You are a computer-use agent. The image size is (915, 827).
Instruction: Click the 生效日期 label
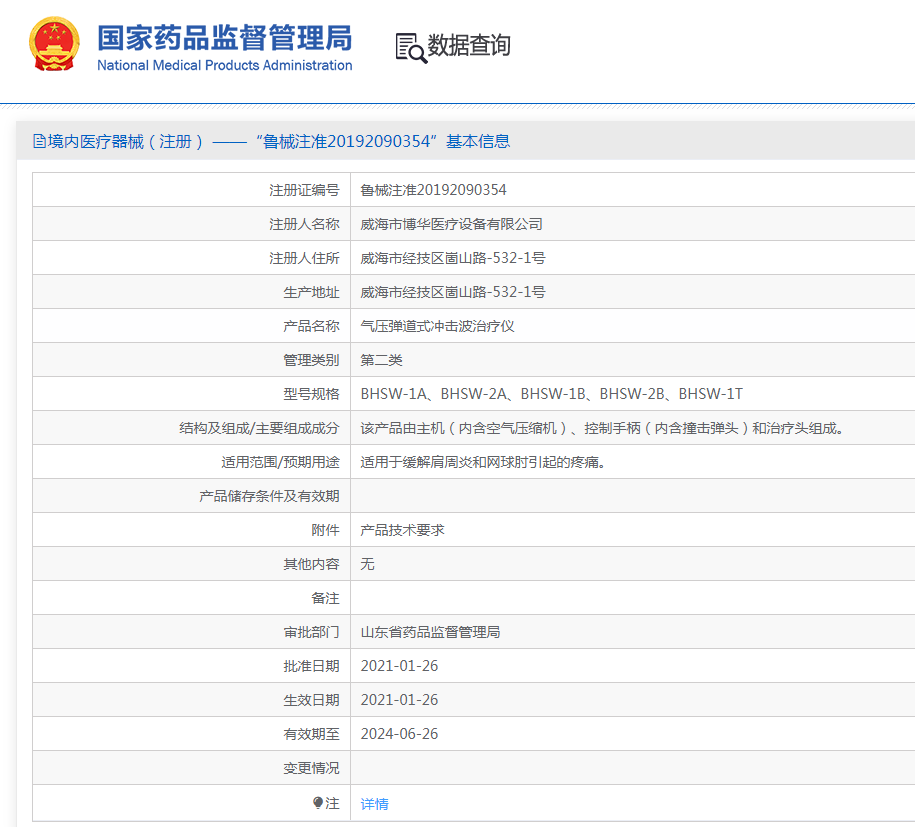pos(311,700)
